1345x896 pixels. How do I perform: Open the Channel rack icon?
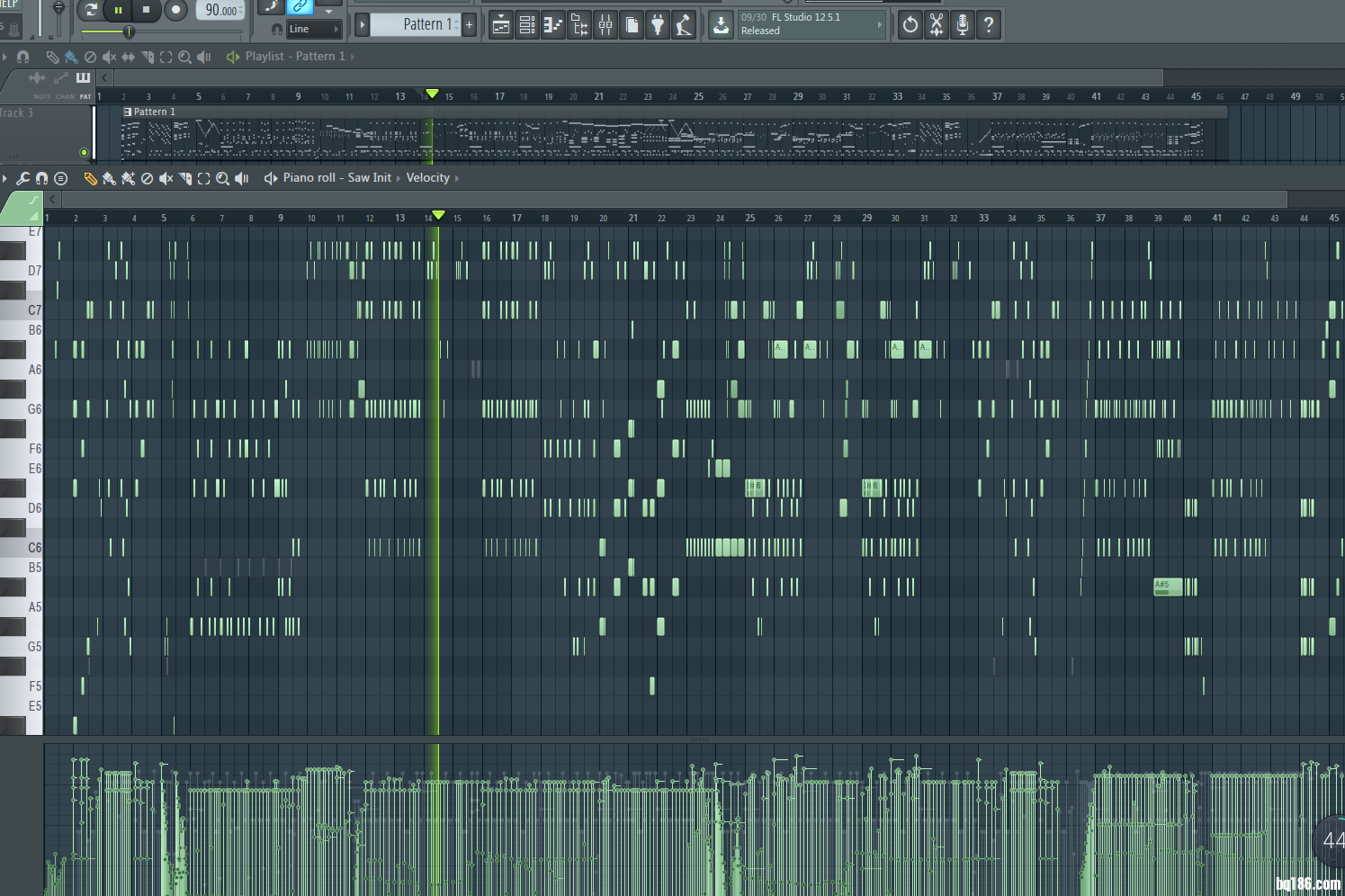click(x=527, y=25)
